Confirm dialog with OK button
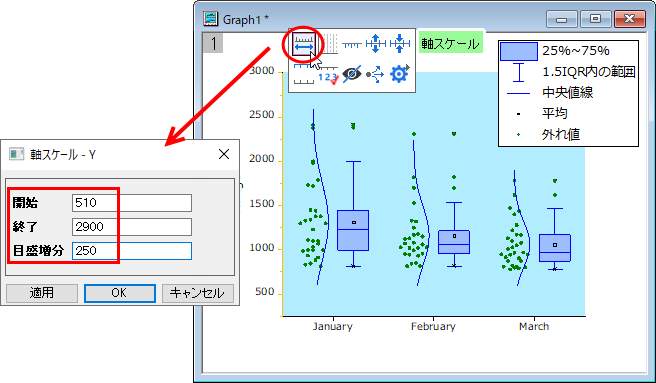 pos(120,293)
